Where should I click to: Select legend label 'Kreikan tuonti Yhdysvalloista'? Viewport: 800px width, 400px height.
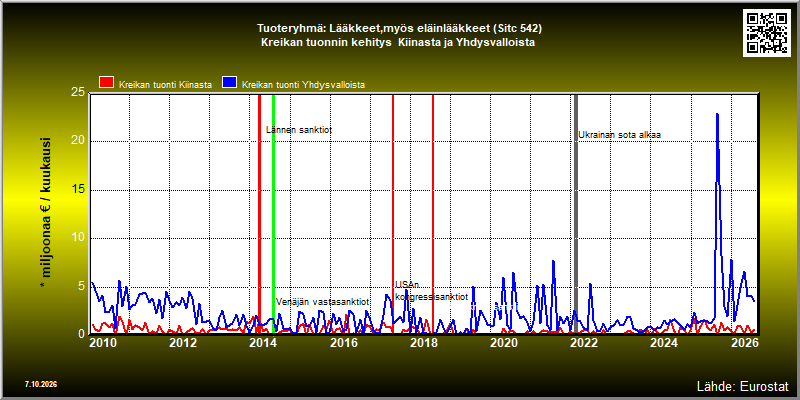(x=303, y=85)
